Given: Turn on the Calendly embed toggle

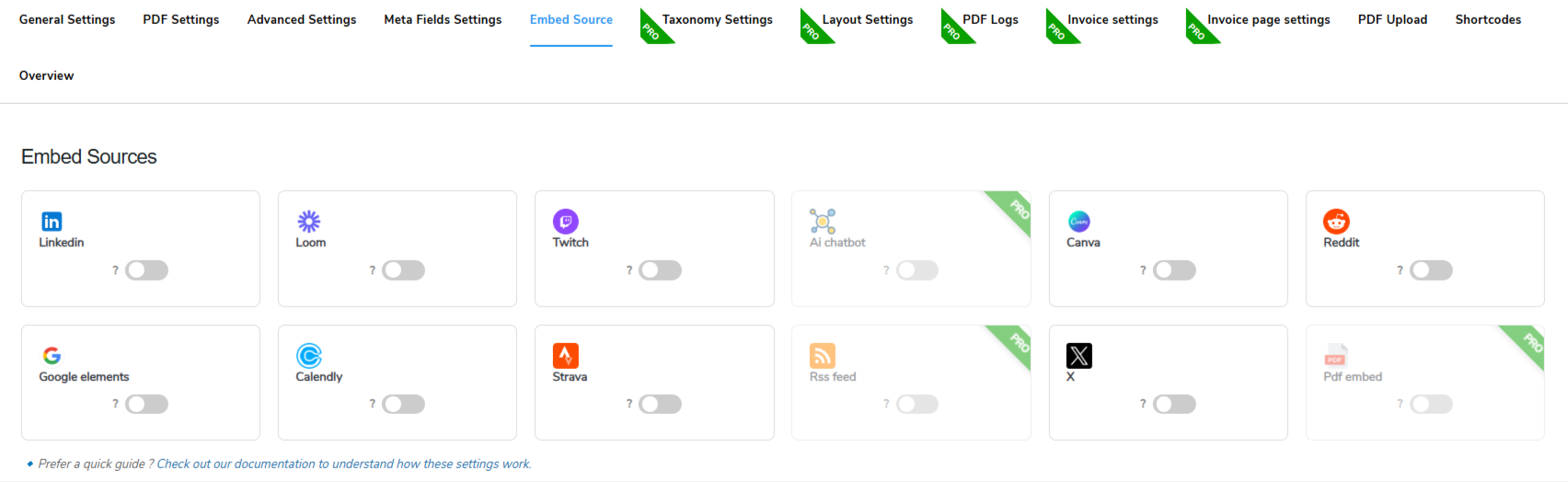Looking at the screenshot, I should [x=403, y=404].
